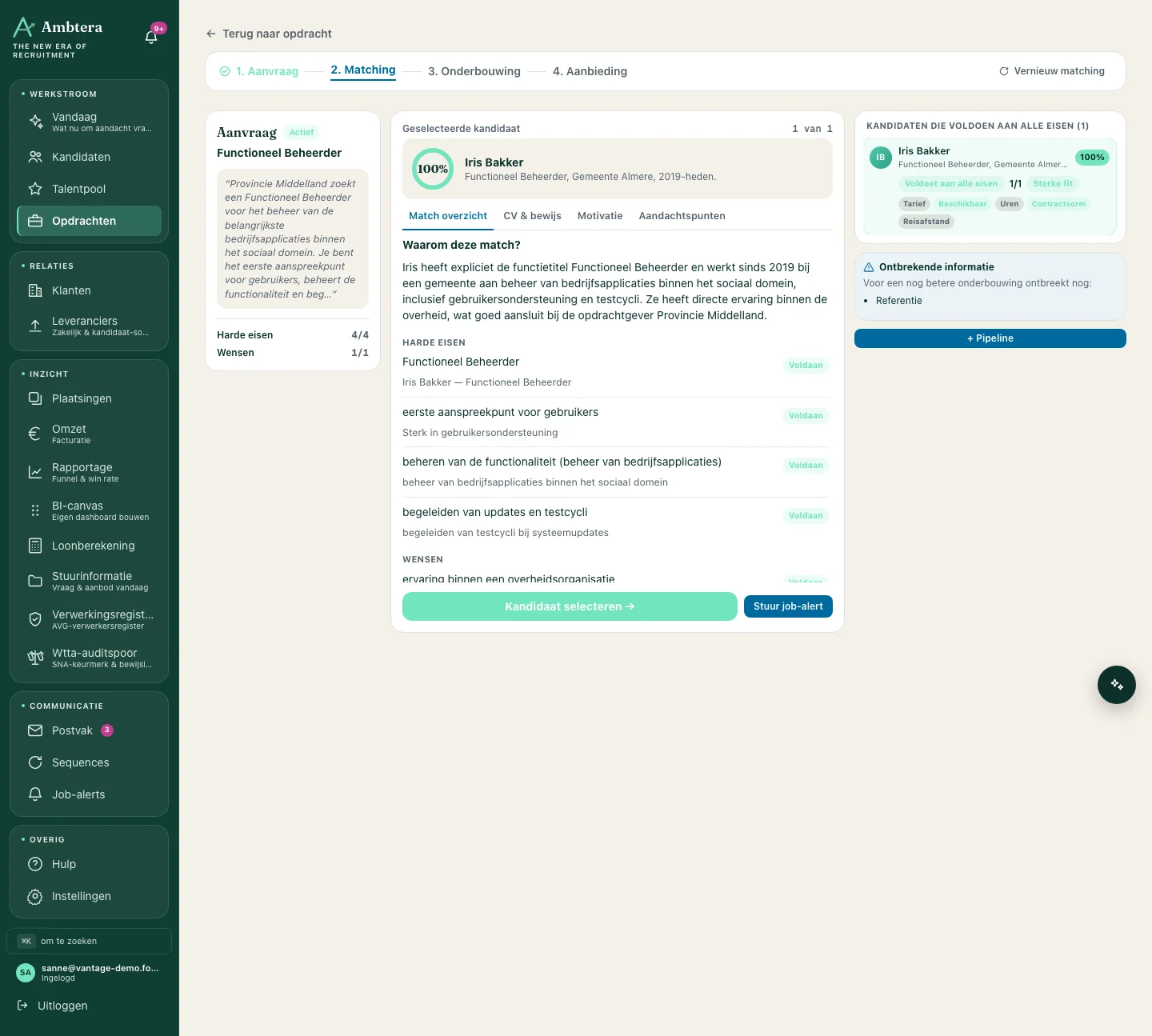Click Stuur job-alert button
This screenshot has height=1036, width=1152.
pyautogui.click(x=788, y=606)
